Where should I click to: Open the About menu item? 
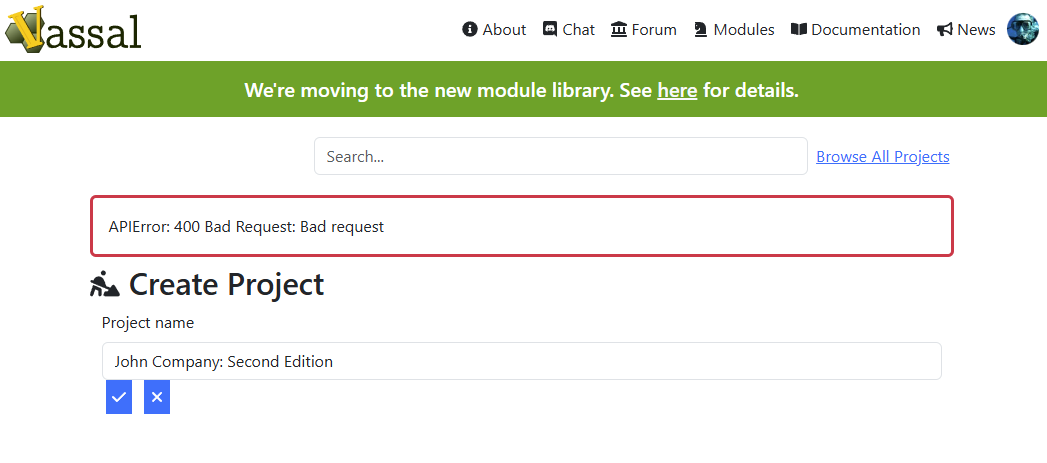504,29
